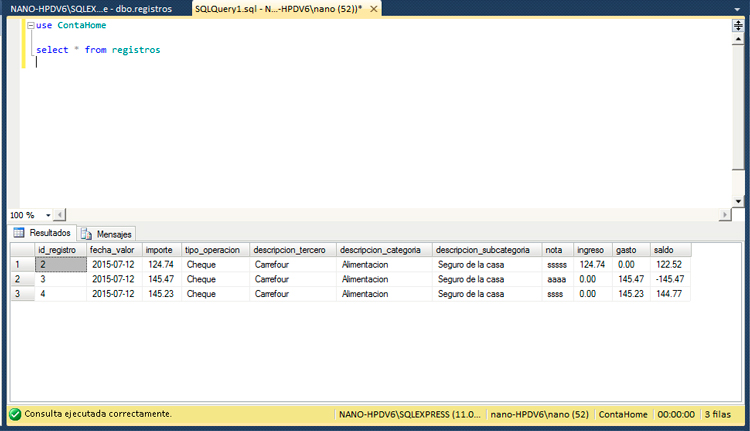Open the Mensajes tab
Viewport: 750px width, 431px height.
coord(106,234)
